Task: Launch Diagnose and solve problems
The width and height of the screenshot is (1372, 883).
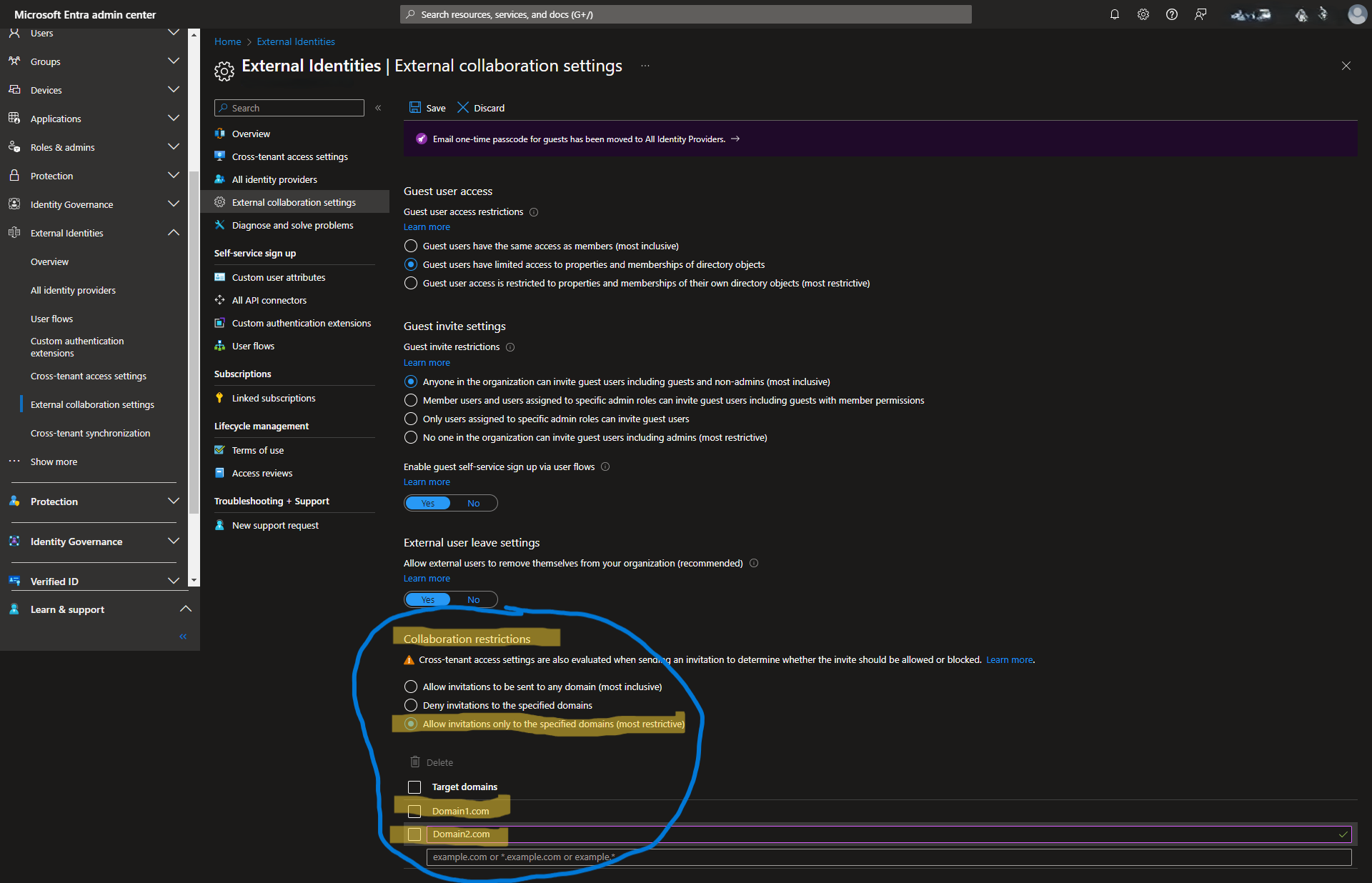Action: point(292,225)
